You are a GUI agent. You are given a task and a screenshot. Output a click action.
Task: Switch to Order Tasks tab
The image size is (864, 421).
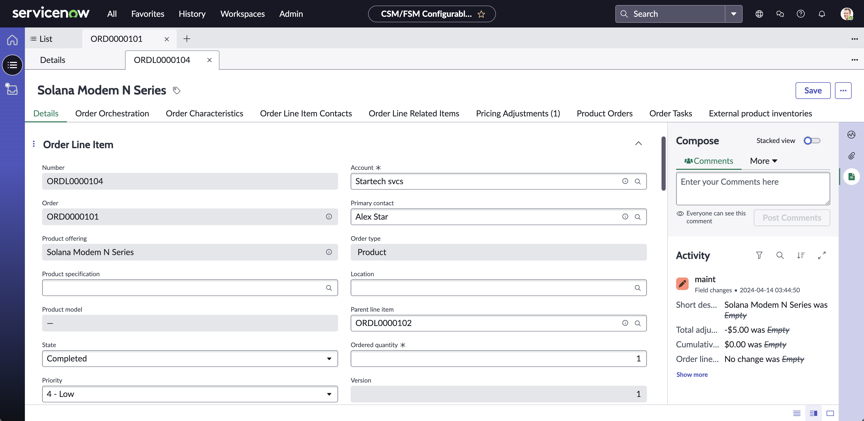click(x=671, y=114)
